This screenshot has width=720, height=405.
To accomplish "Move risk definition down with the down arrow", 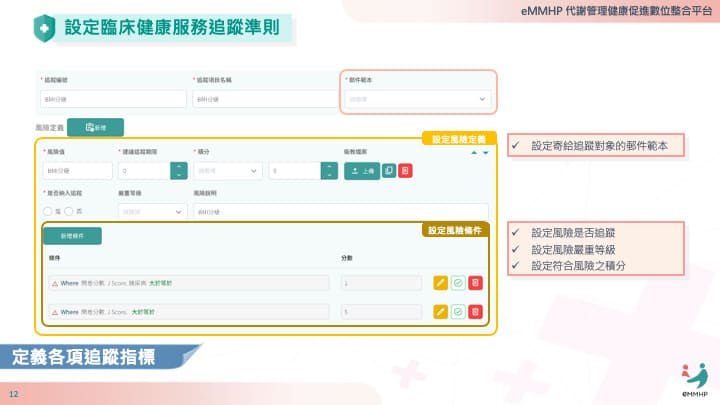I will point(485,153).
